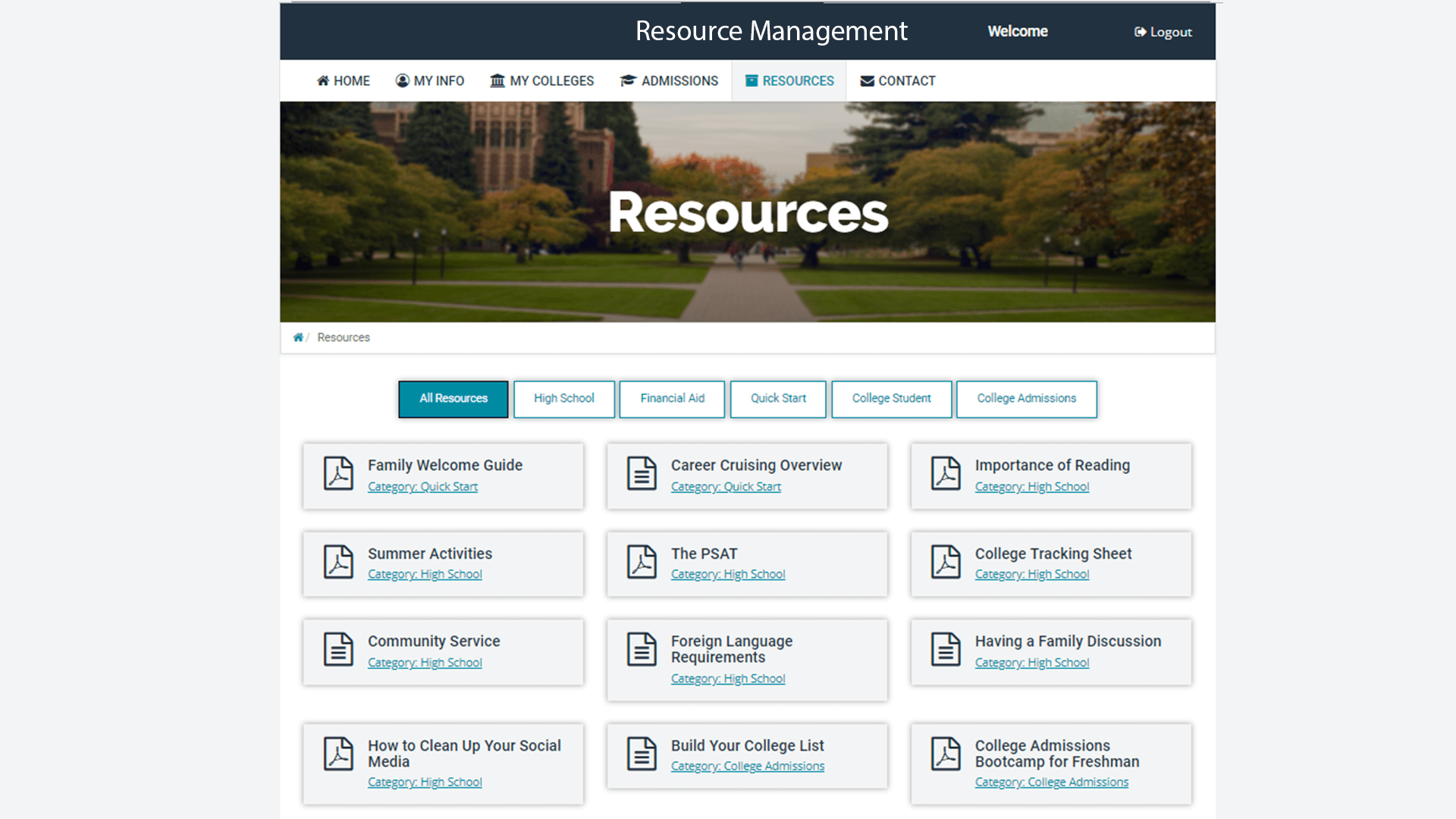
Task: Open MY COLLEGES section
Action: (x=542, y=80)
